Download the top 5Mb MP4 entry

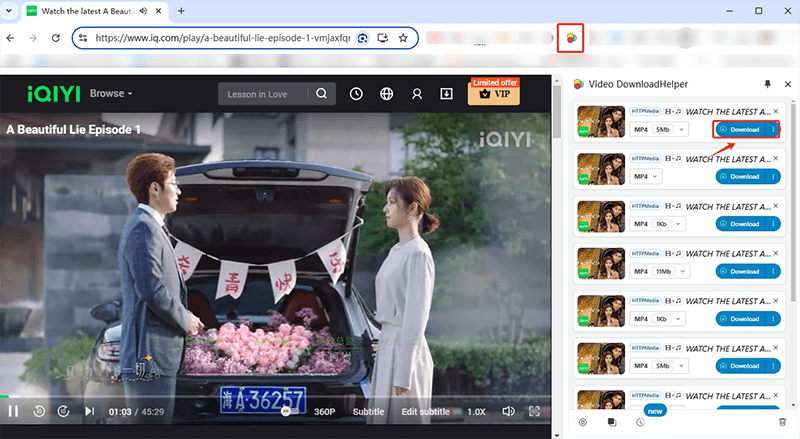[740, 130]
